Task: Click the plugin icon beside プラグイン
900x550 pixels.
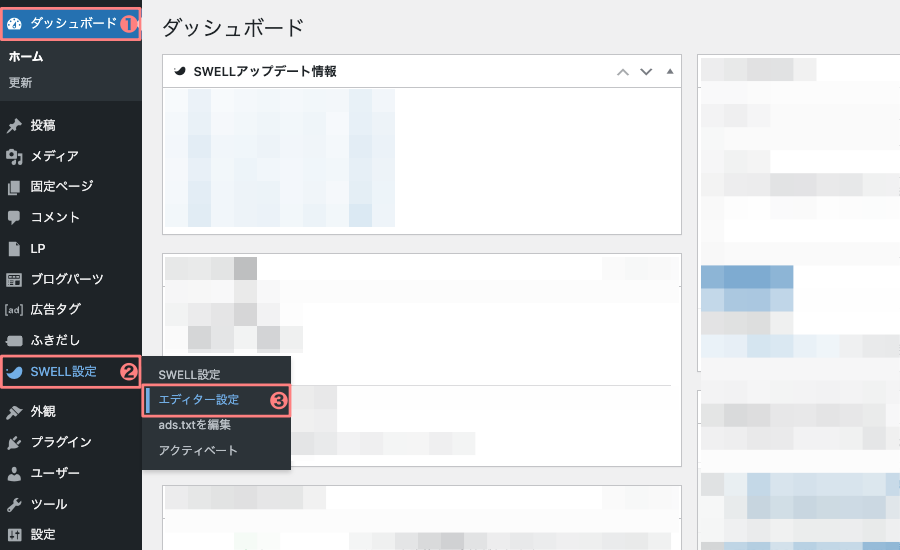Action: [14, 442]
